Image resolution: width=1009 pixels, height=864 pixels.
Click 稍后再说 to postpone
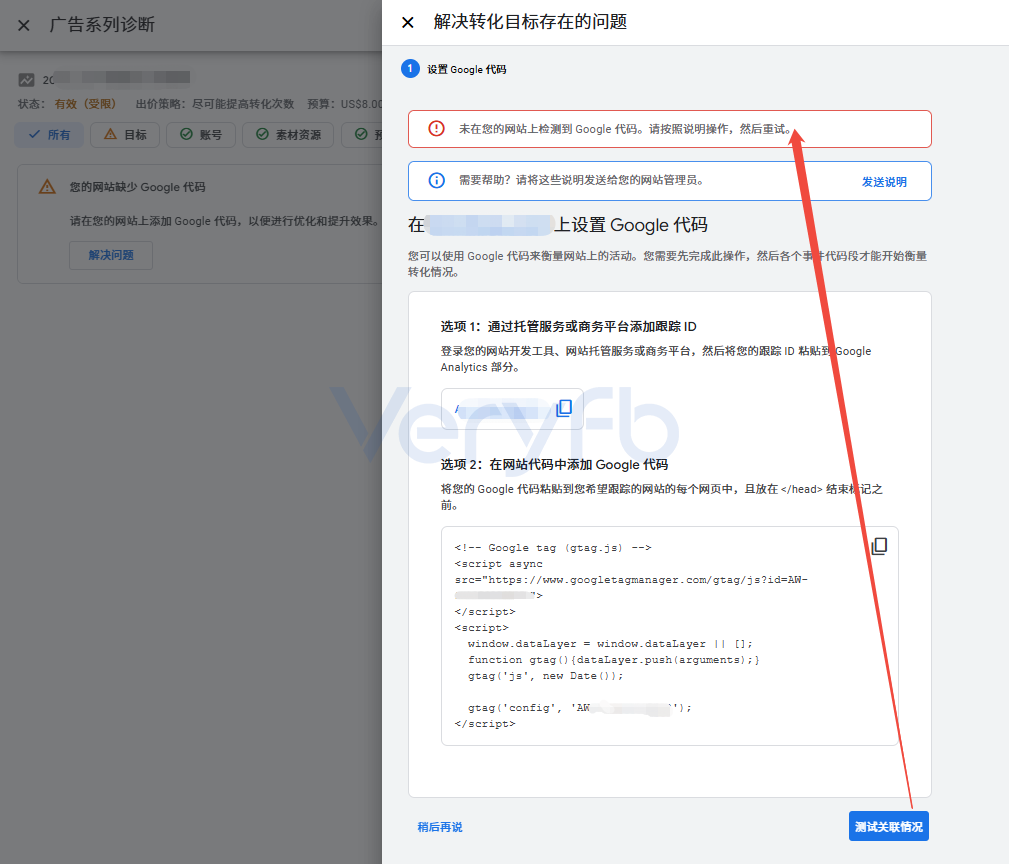(440, 827)
